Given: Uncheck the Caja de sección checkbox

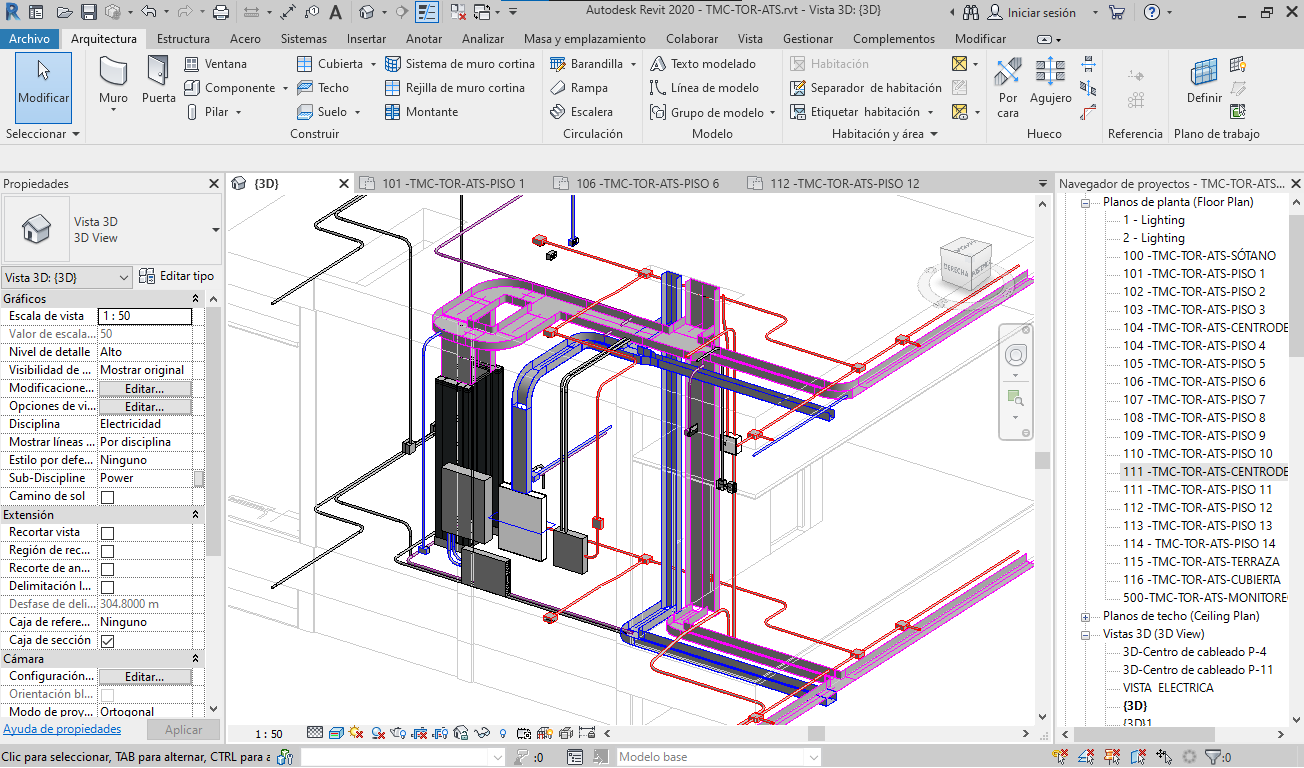Looking at the screenshot, I should click(x=108, y=641).
